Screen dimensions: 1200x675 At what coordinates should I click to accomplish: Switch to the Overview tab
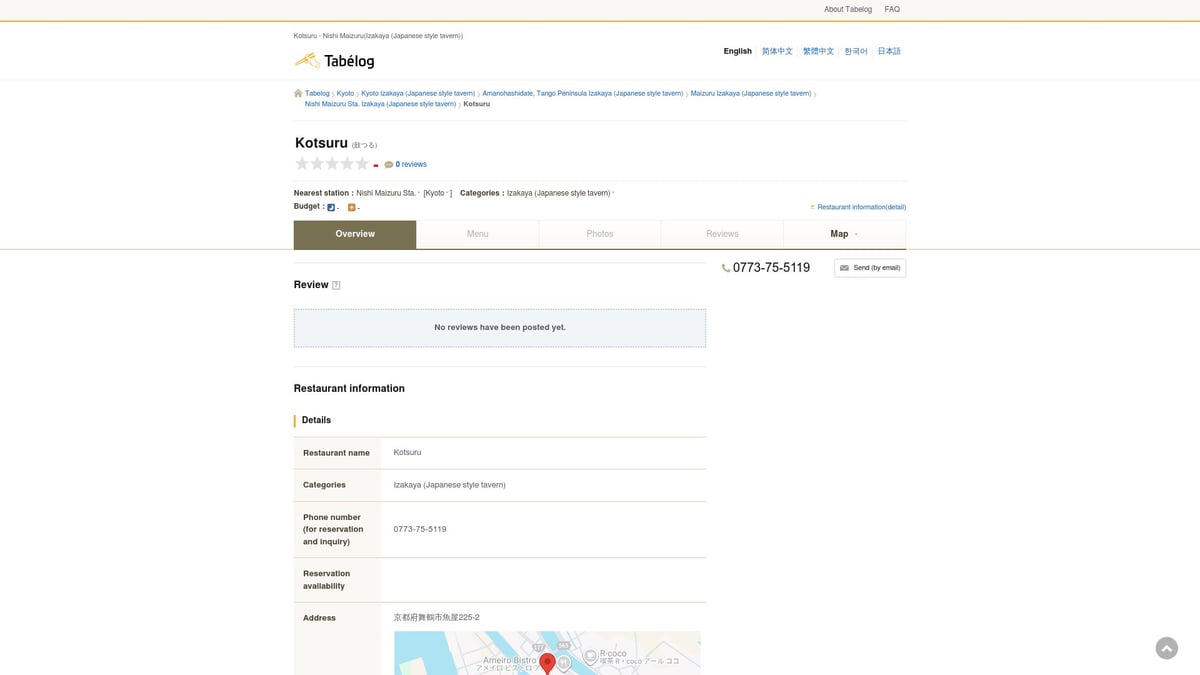click(355, 234)
